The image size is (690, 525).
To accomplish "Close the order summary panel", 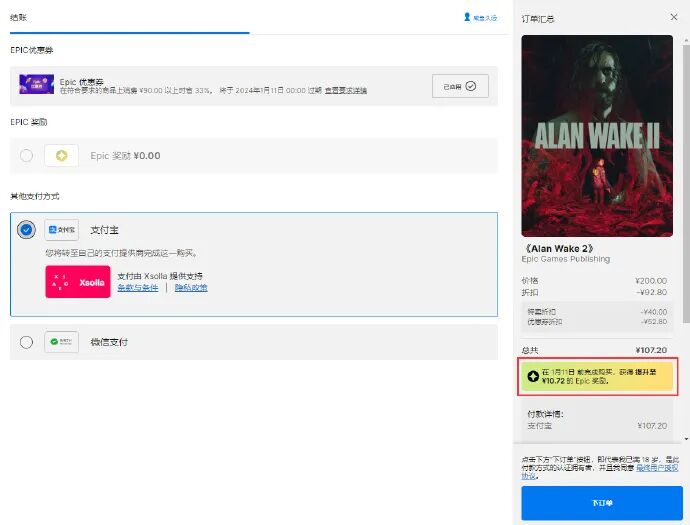I will click(x=674, y=17).
